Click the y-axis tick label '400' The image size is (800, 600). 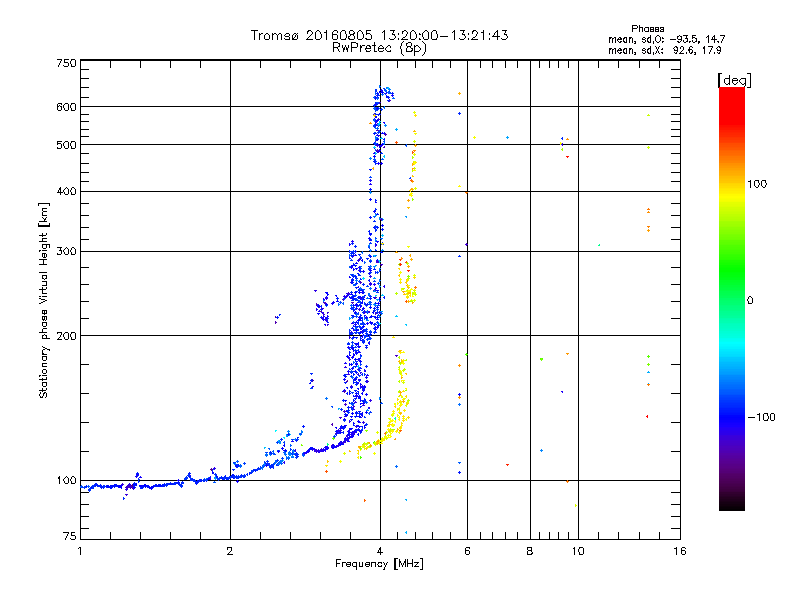pos(66,192)
